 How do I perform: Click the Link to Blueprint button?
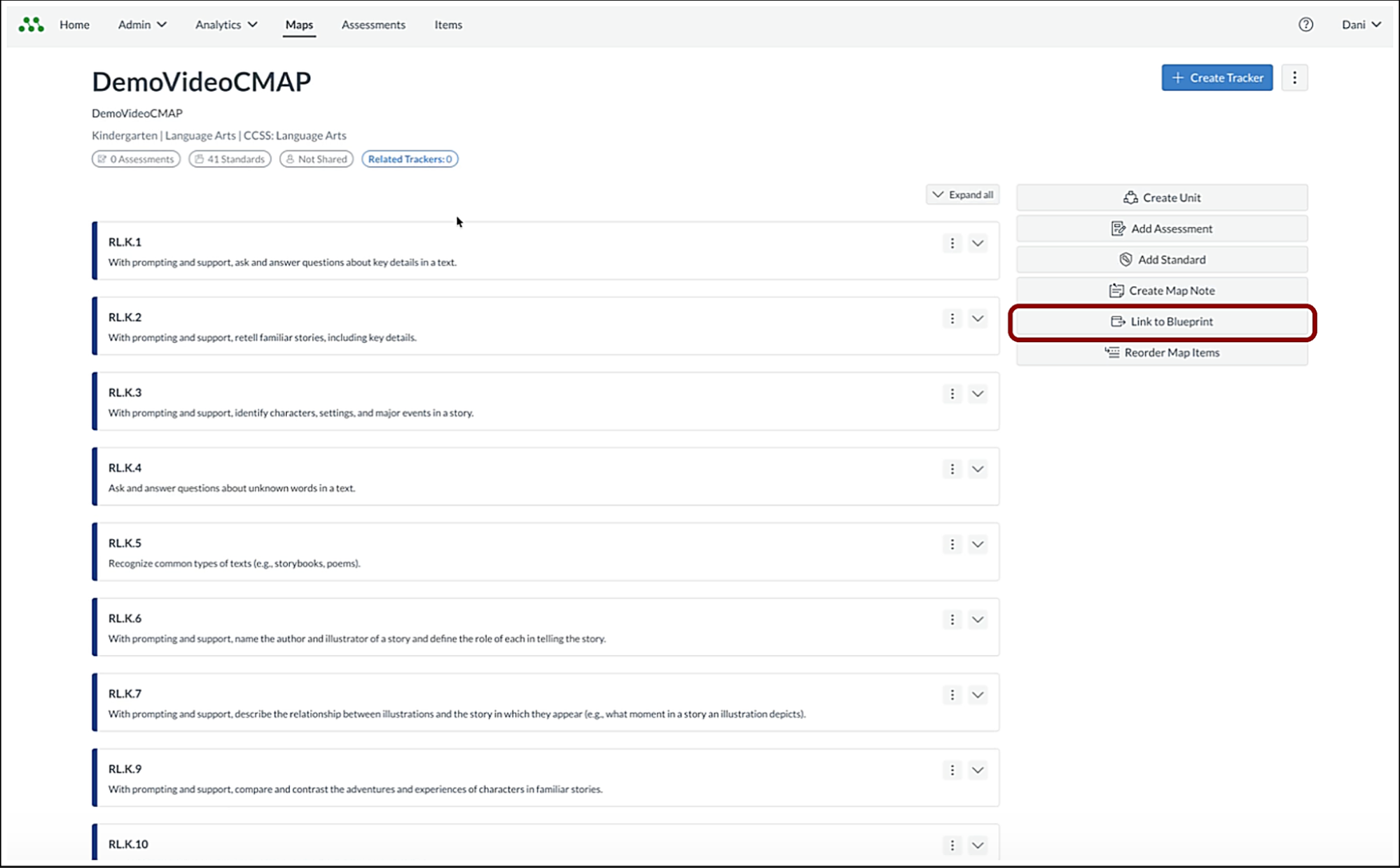pyautogui.click(x=1162, y=321)
